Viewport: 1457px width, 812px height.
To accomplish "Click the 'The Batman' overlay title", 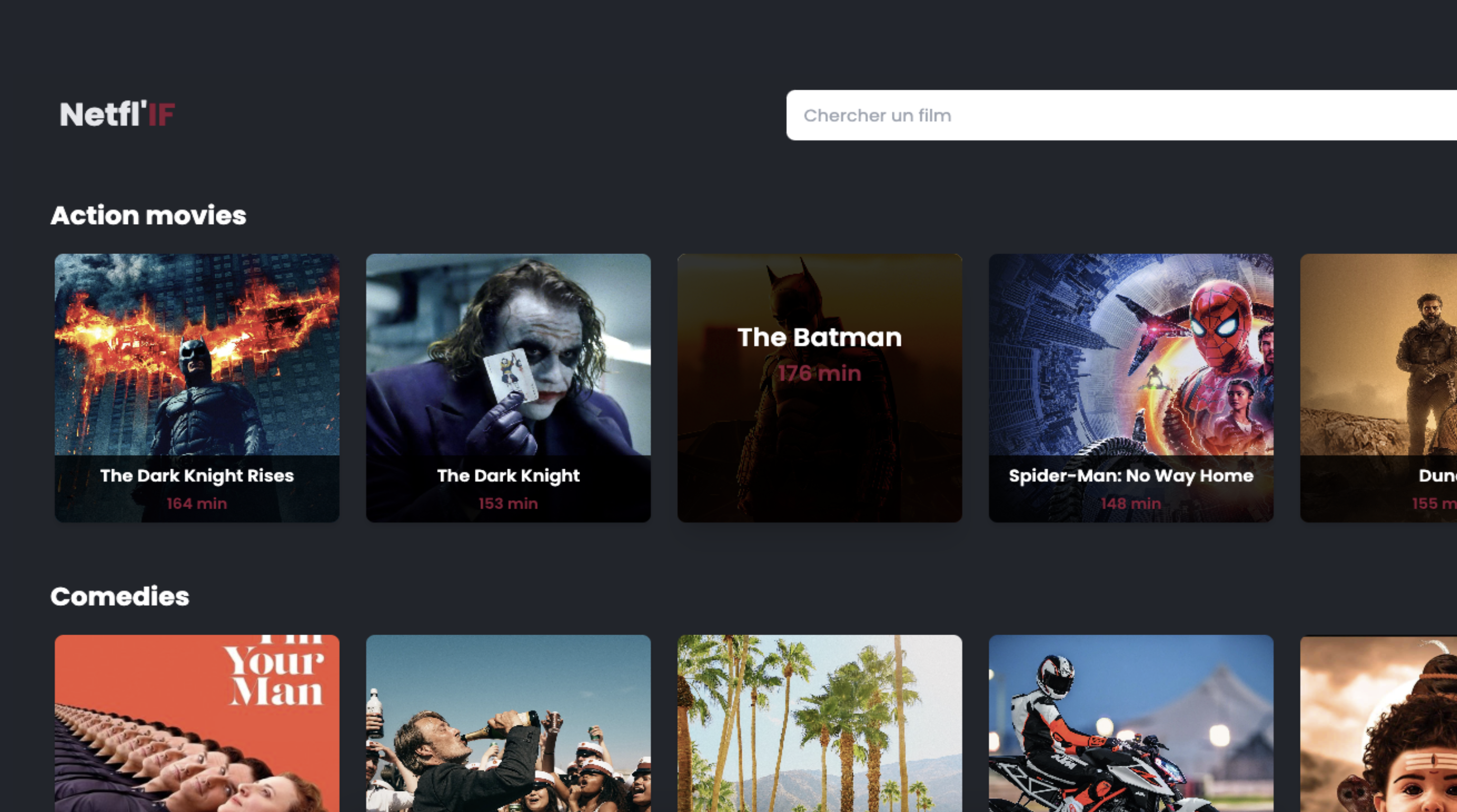I will coord(820,338).
